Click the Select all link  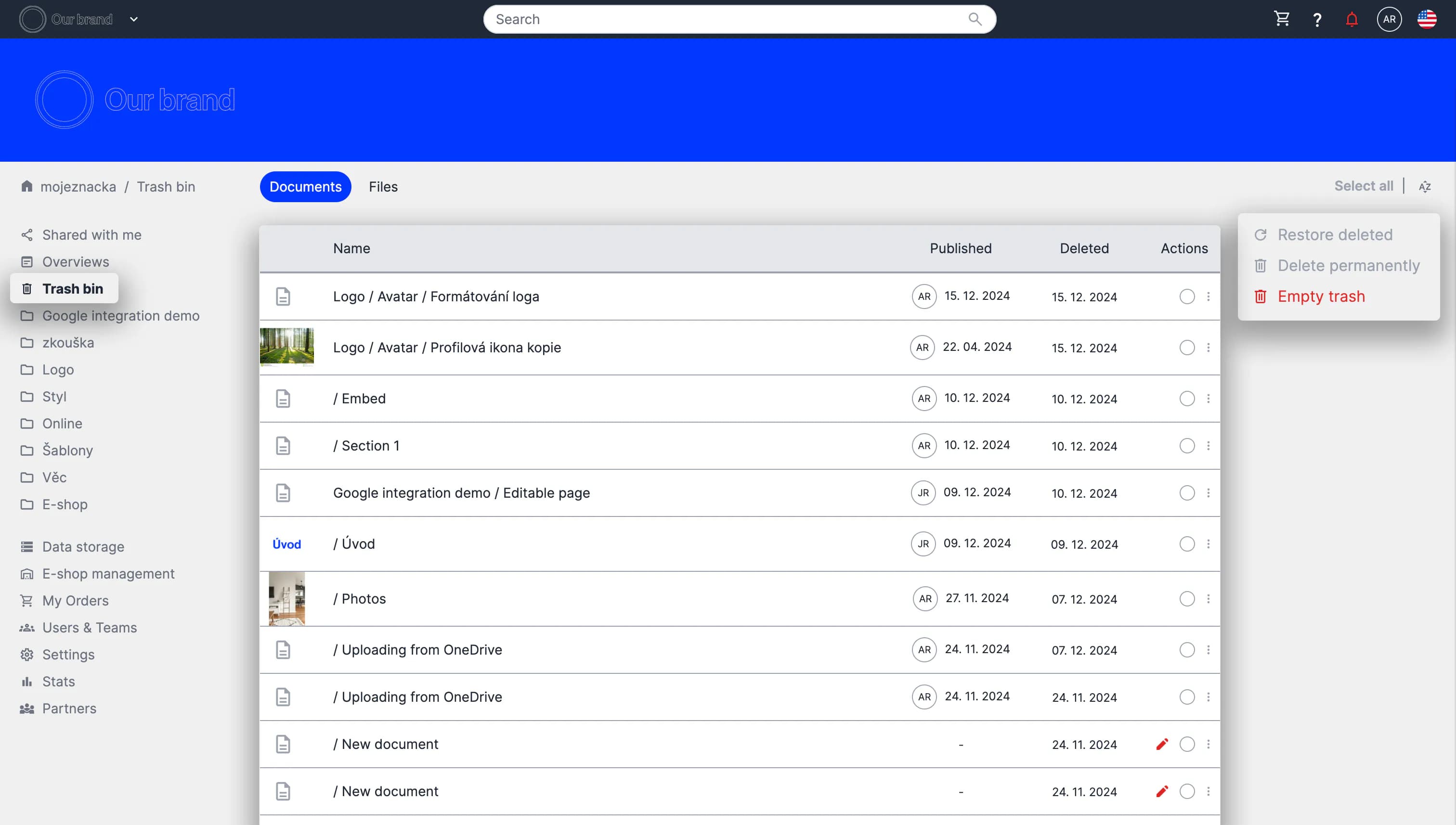(x=1363, y=186)
